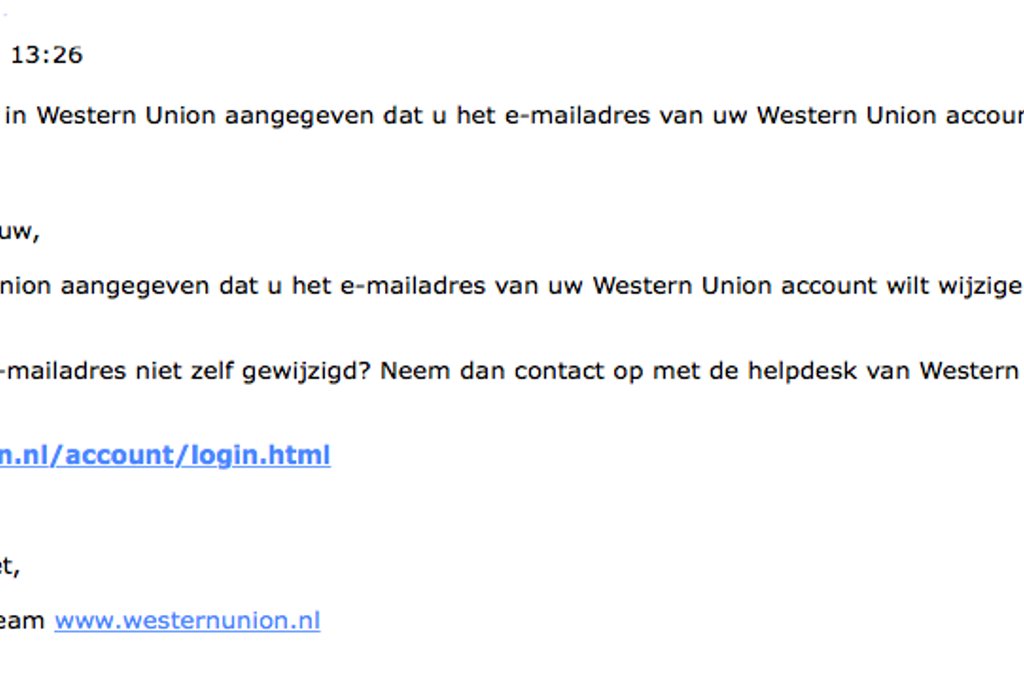Click the closing line ending "et,"

point(10,568)
